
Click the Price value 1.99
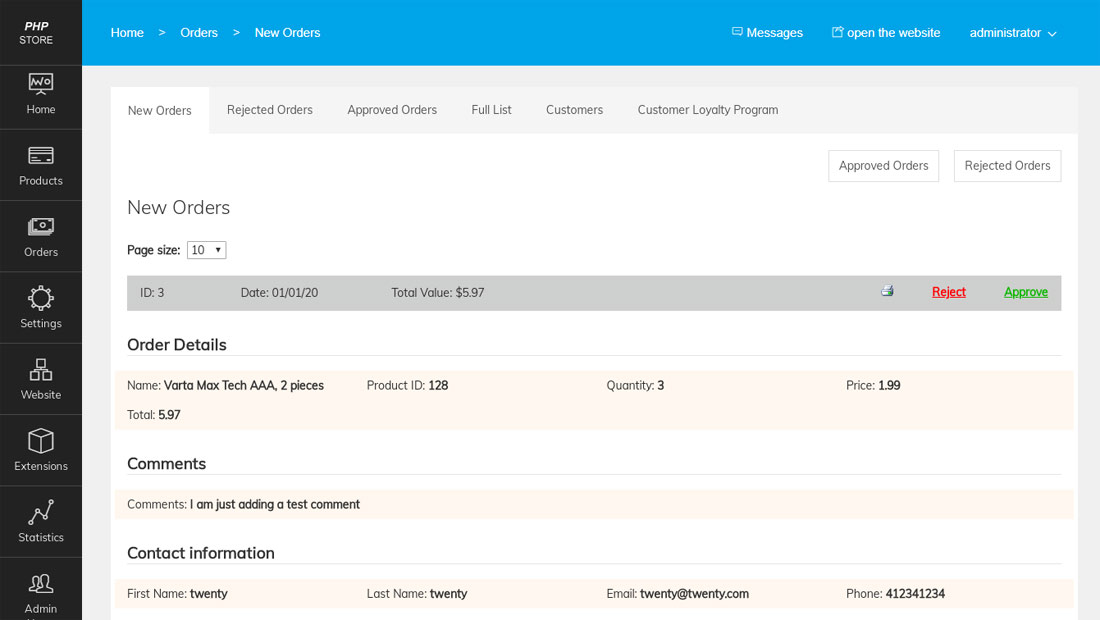889,386
